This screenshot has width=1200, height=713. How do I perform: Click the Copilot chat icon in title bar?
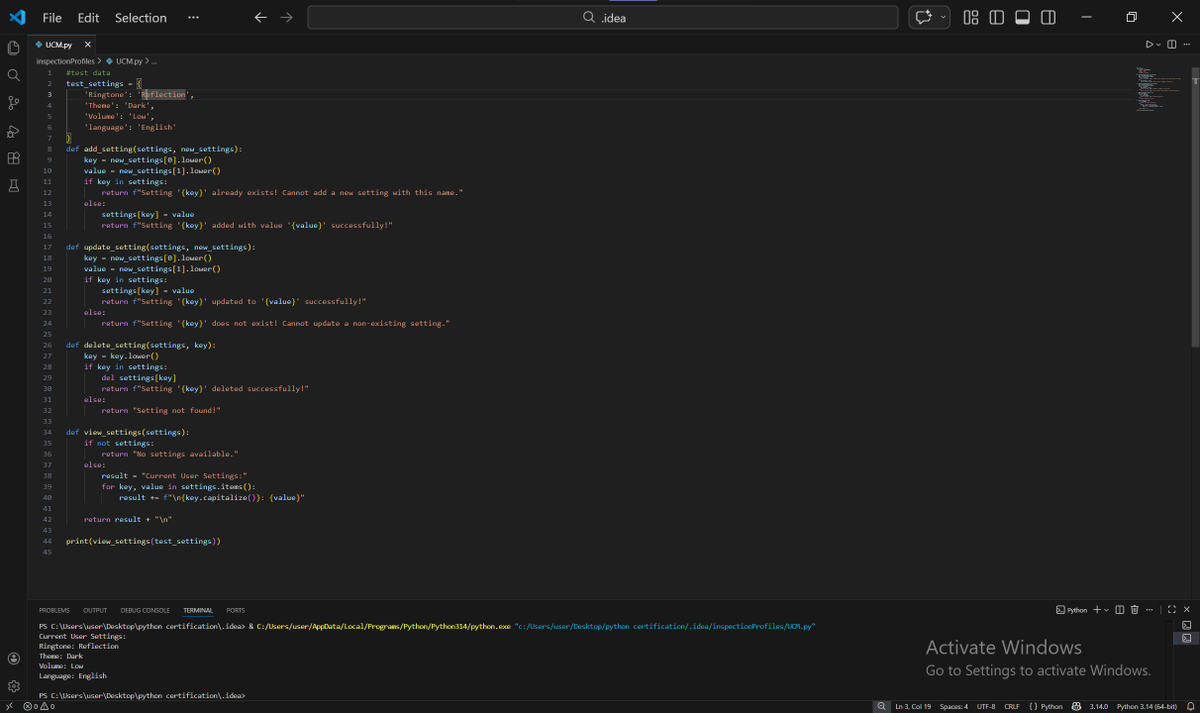923,18
